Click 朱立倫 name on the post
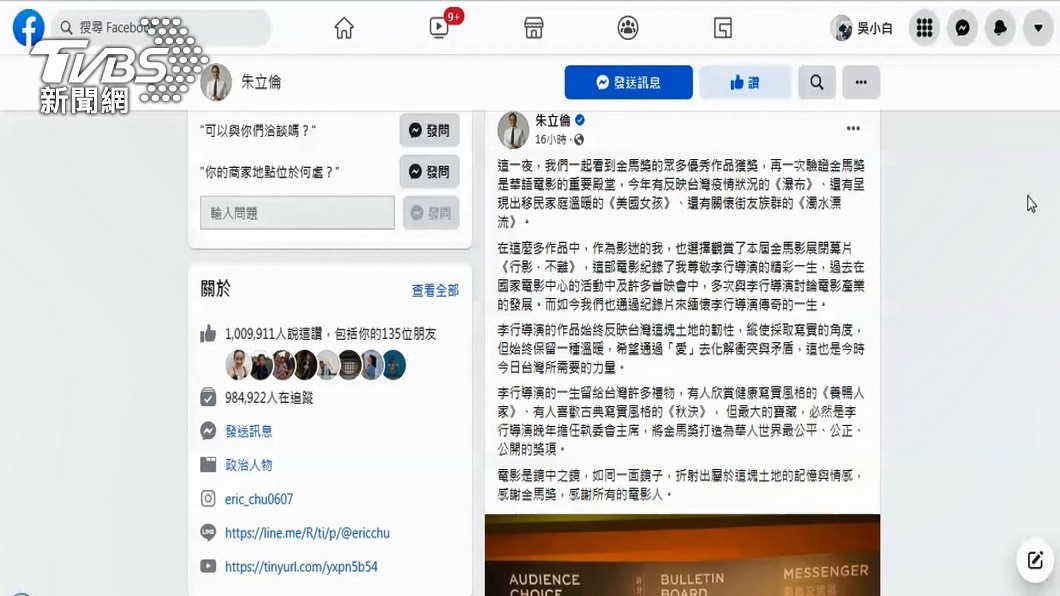 (552, 120)
